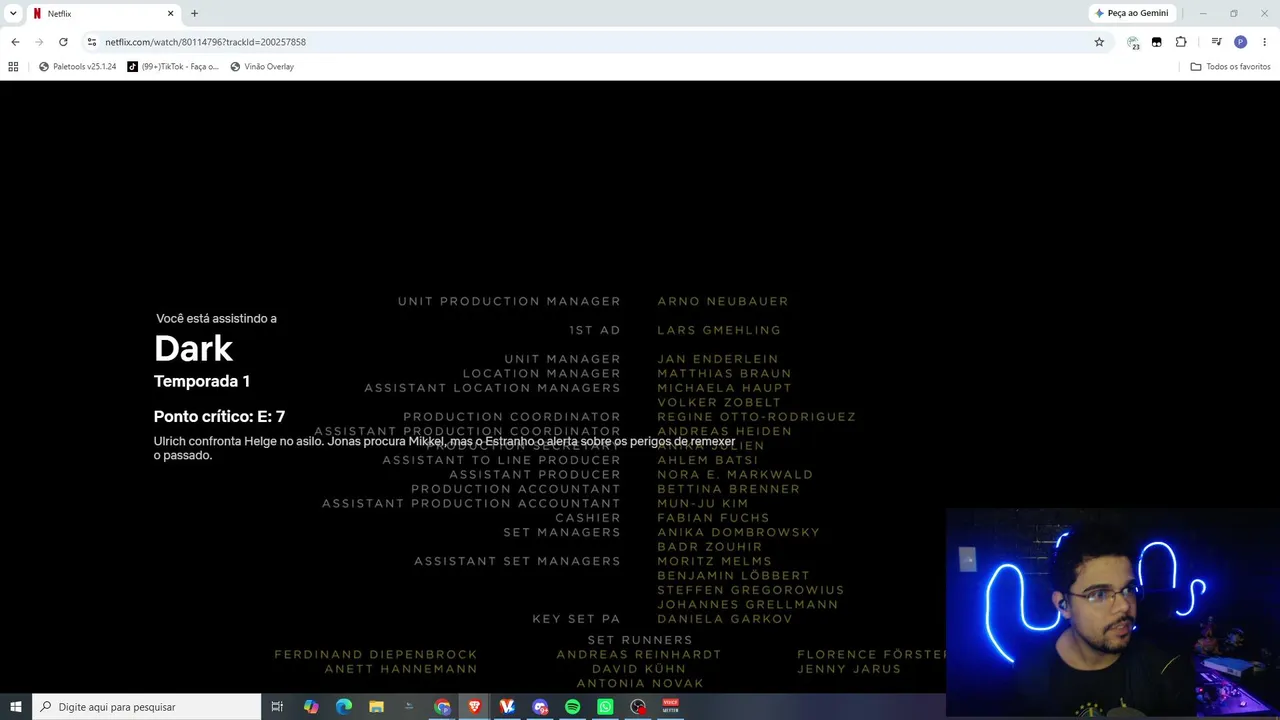
Task: Open Discord from the taskbar
Action: (540, 707)
